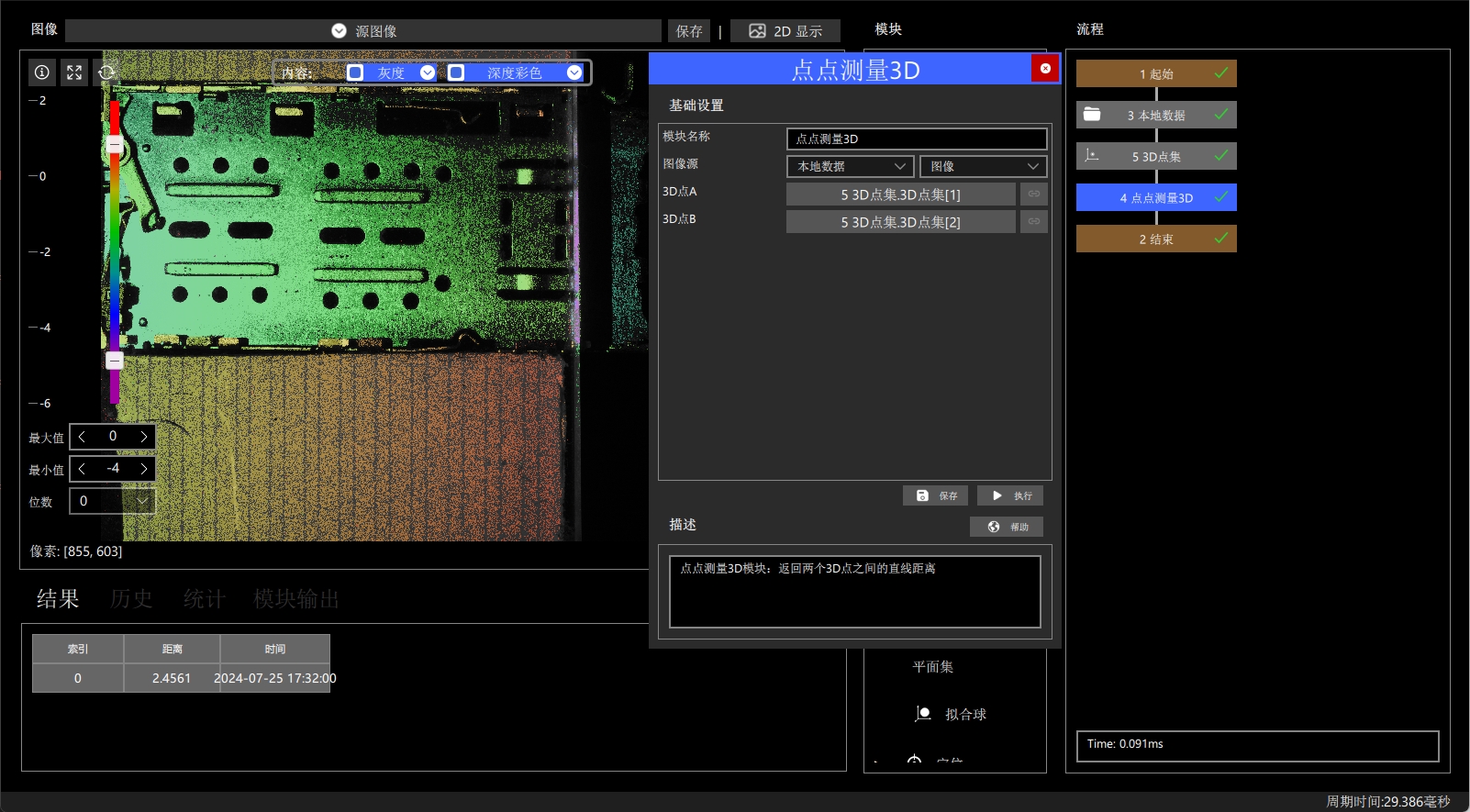
Task: Click the round chevron icon before 源图像
Action: (339, 31)
